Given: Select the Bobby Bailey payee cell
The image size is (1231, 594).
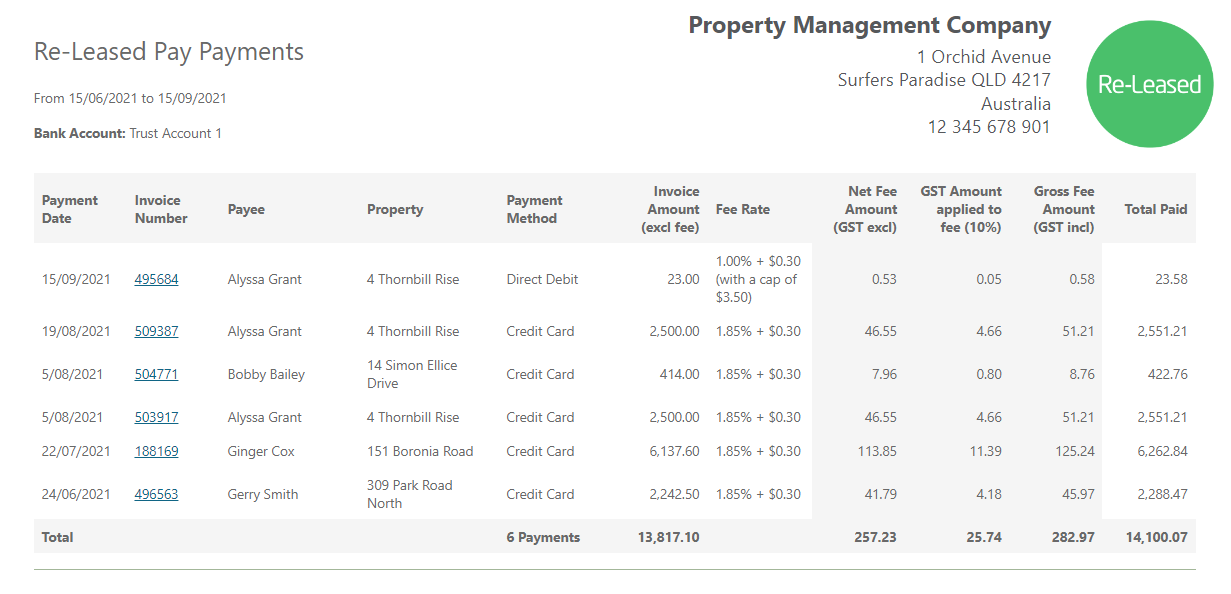Looking at the screenshot, I should point(266,374).
